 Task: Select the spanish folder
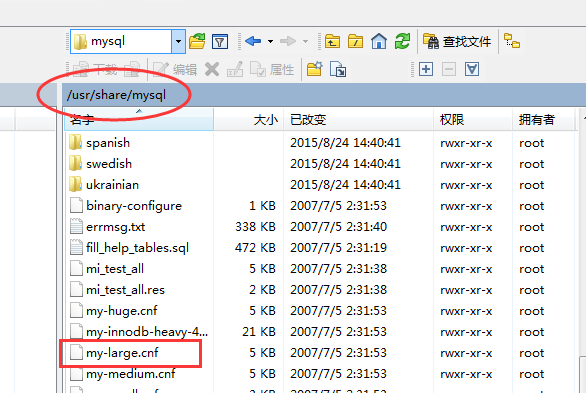pos(108,143)
